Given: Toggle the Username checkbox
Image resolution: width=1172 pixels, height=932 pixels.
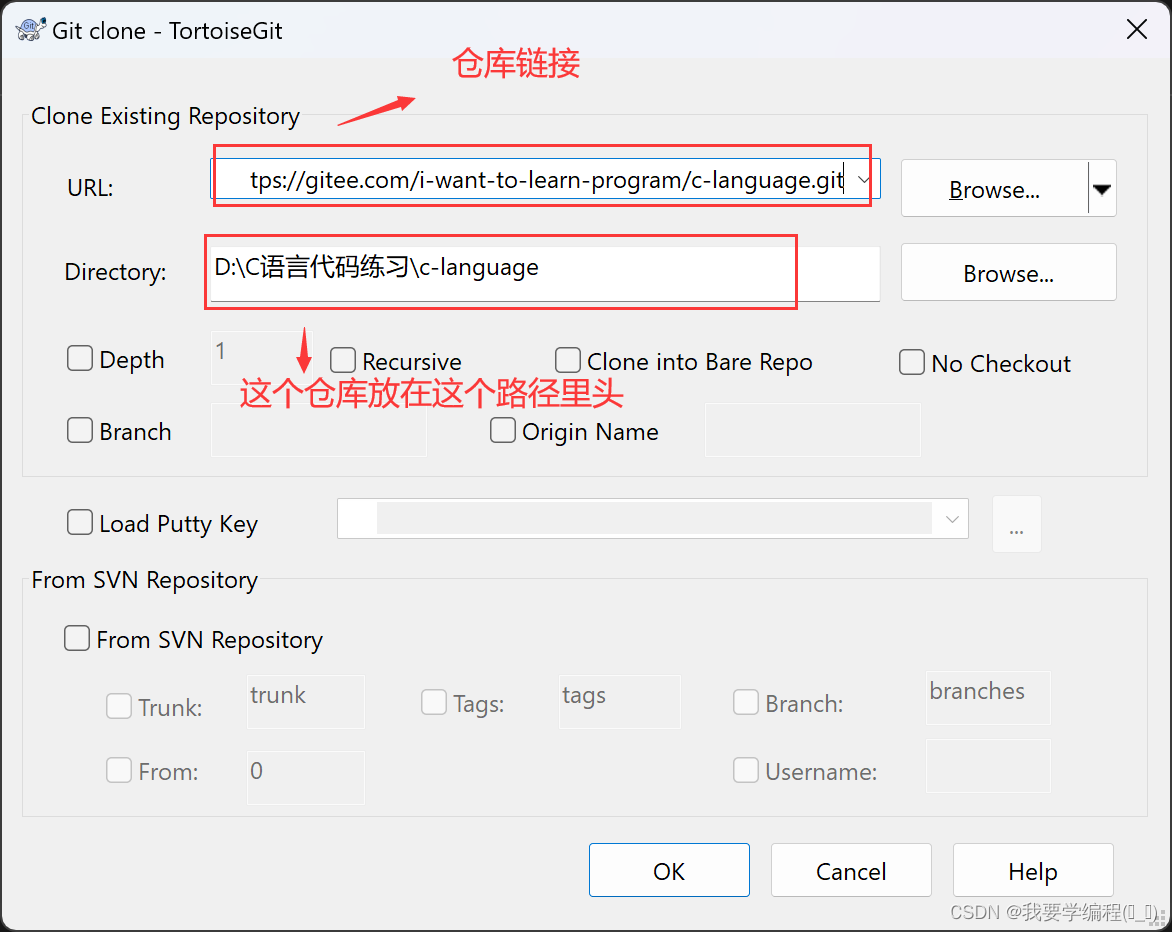Looking at the screenshot, I should [746, 771].
